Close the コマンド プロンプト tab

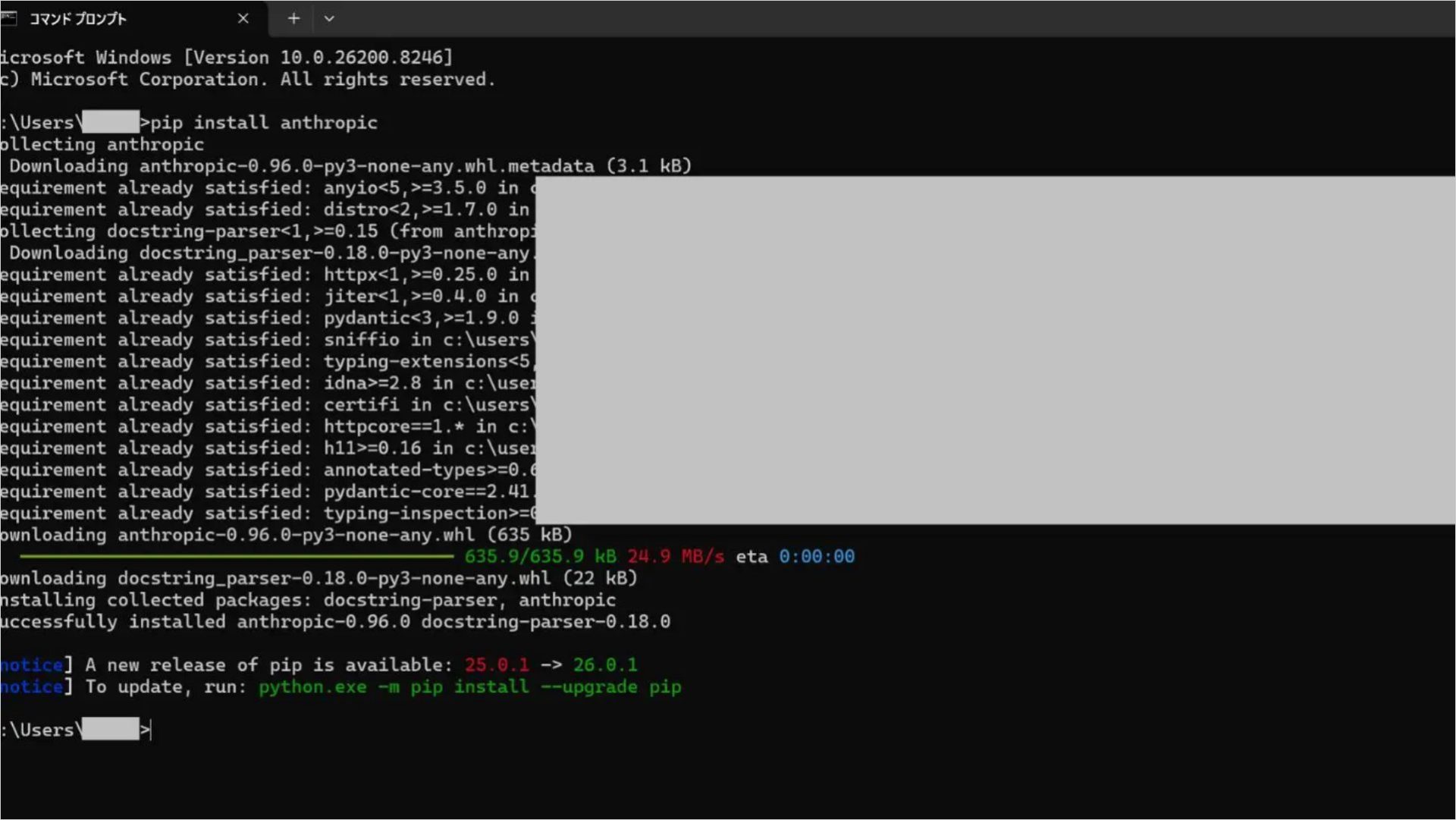click(x=243, y=18)
